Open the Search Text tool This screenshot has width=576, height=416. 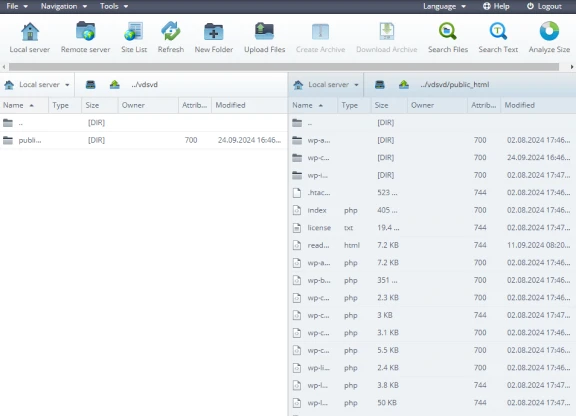[498, 32]
